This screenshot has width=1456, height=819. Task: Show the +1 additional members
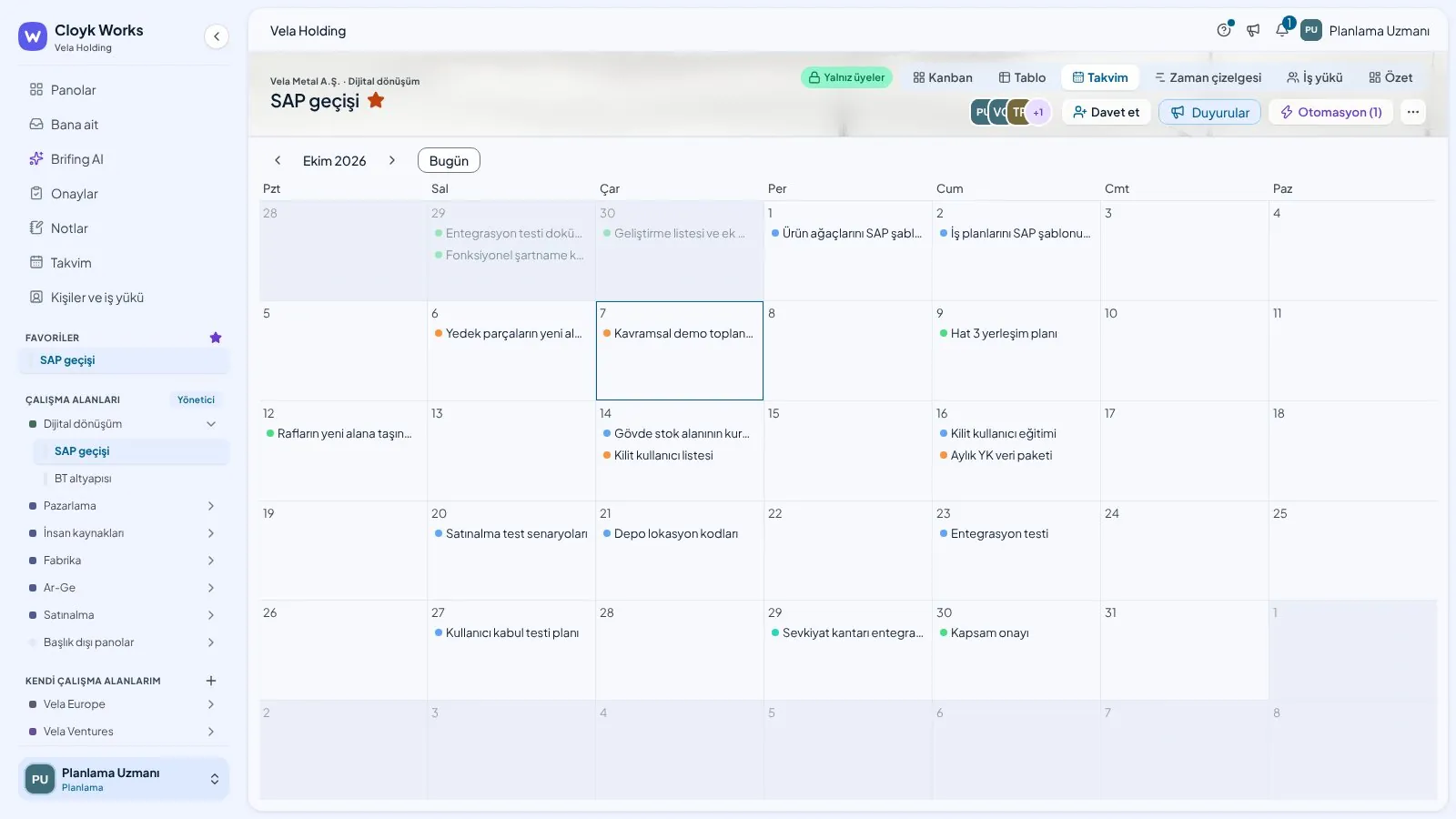coord(1038,112)
